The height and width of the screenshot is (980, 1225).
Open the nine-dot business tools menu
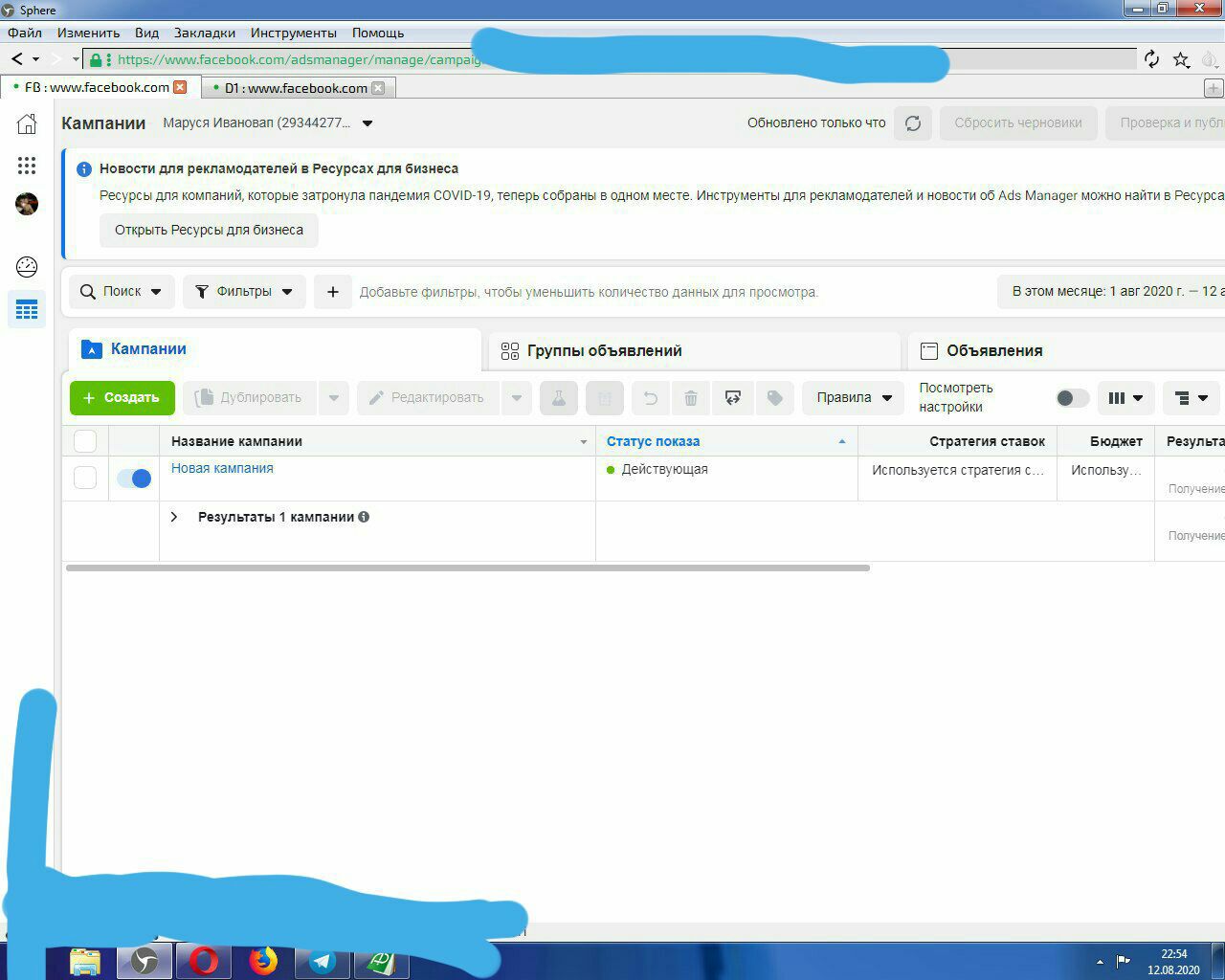tap(27, 166)
